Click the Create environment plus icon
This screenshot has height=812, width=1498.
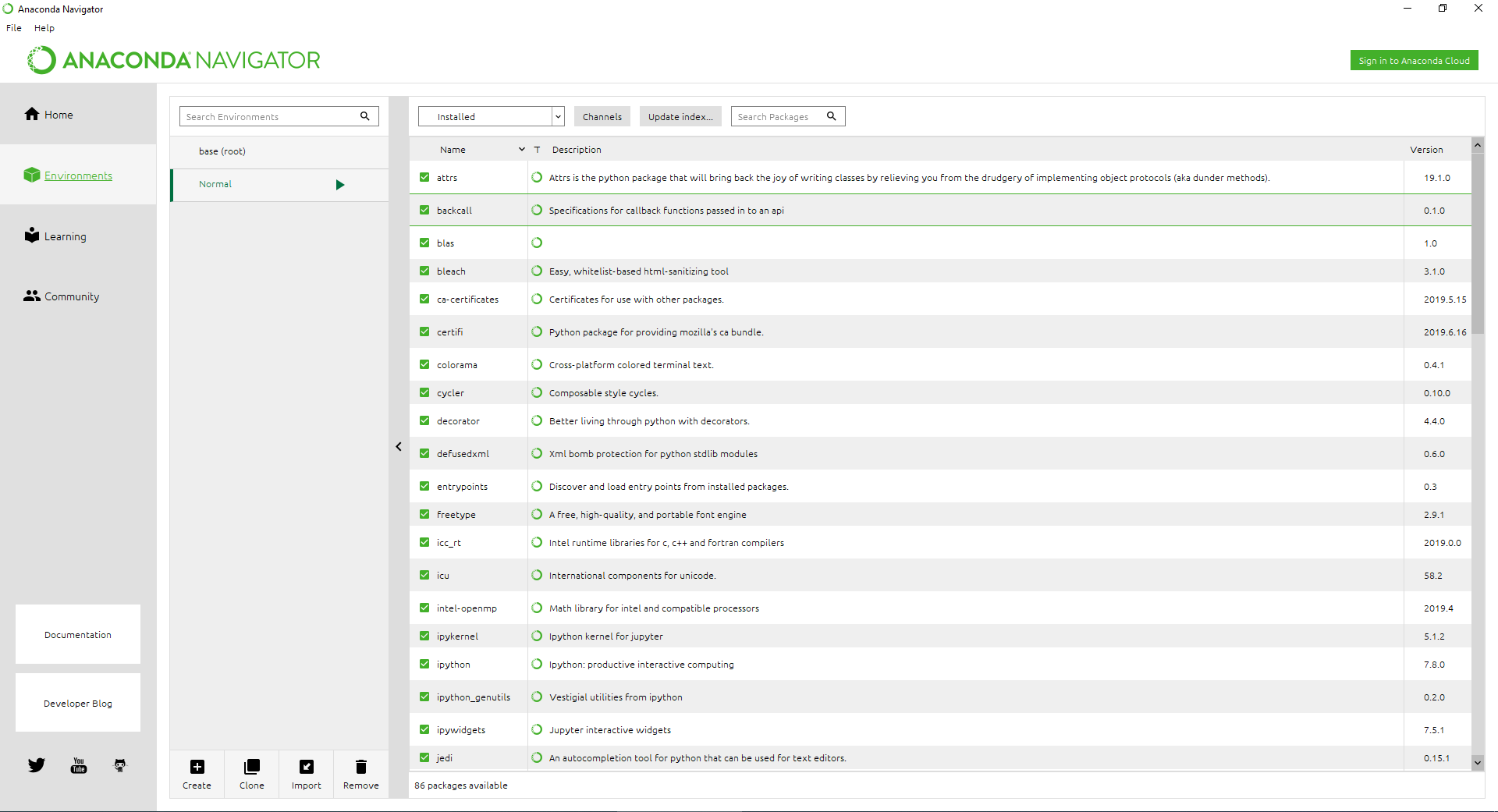pyautogui.click(x=197, y=767)
